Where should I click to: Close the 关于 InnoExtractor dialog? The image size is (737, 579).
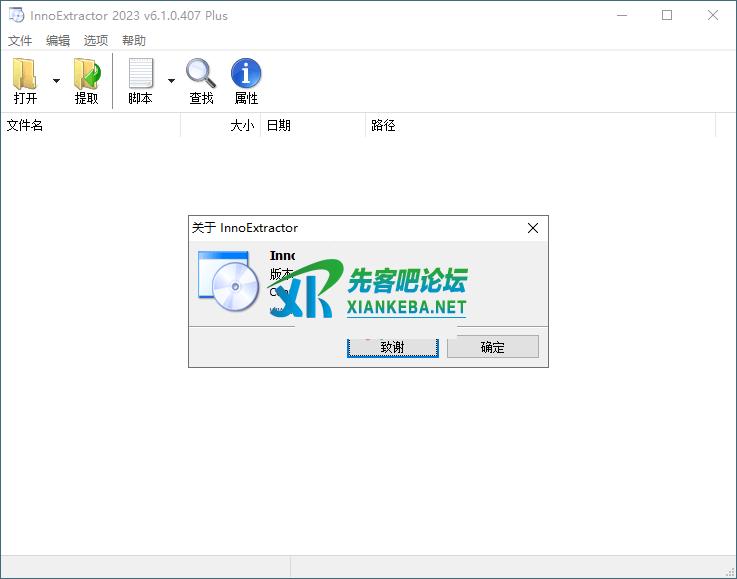(533, 228)
